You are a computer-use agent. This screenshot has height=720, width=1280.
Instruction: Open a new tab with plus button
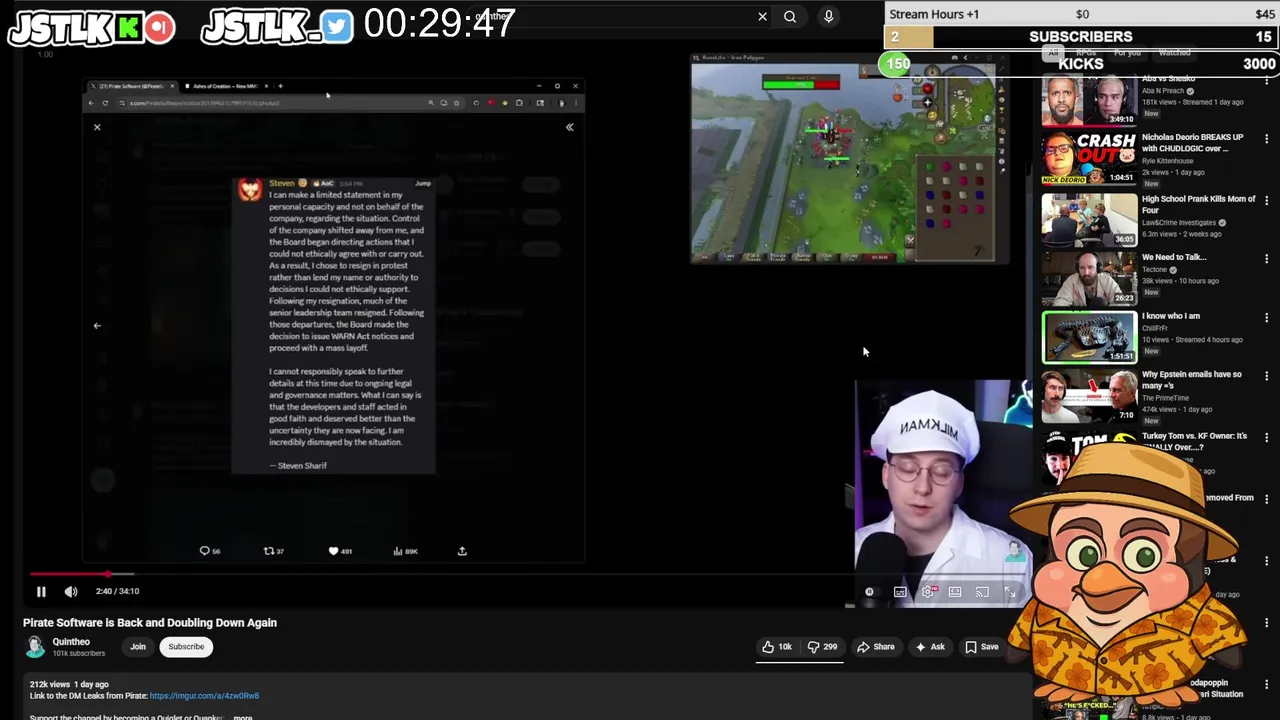coord(280,86)
